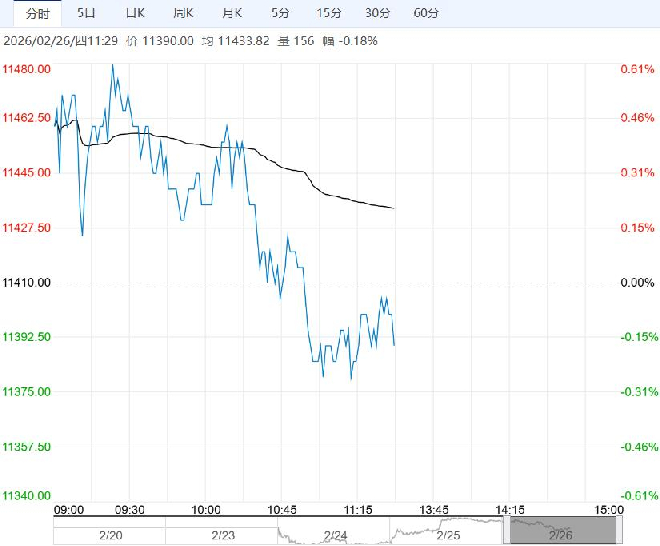The height and width of the screenshot is (546, 660).
Task: Click the 11410.00 price axis label
Action: pyautogui.click(x=28, y=283)
